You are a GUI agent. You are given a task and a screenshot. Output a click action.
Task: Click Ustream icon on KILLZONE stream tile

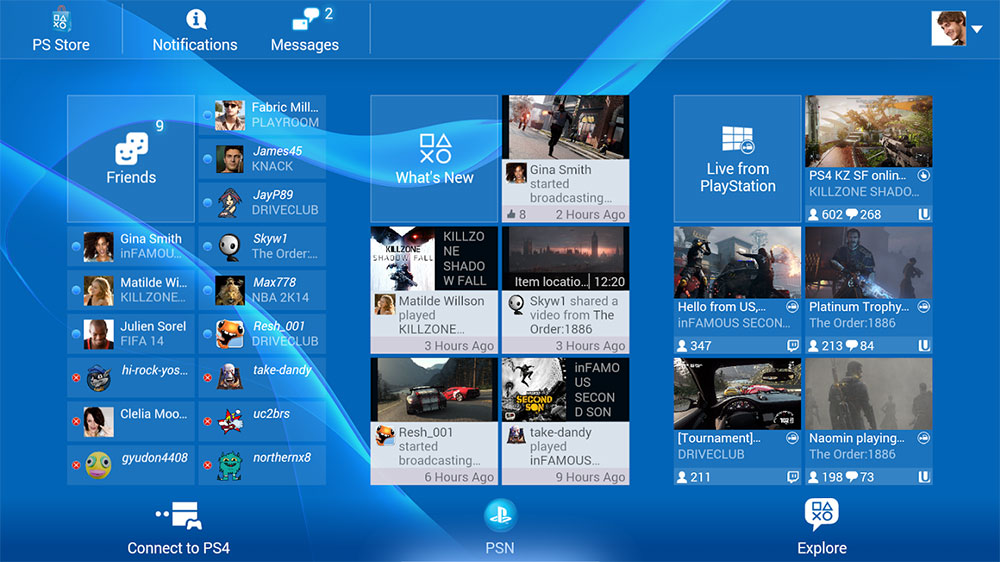point(923,215)
